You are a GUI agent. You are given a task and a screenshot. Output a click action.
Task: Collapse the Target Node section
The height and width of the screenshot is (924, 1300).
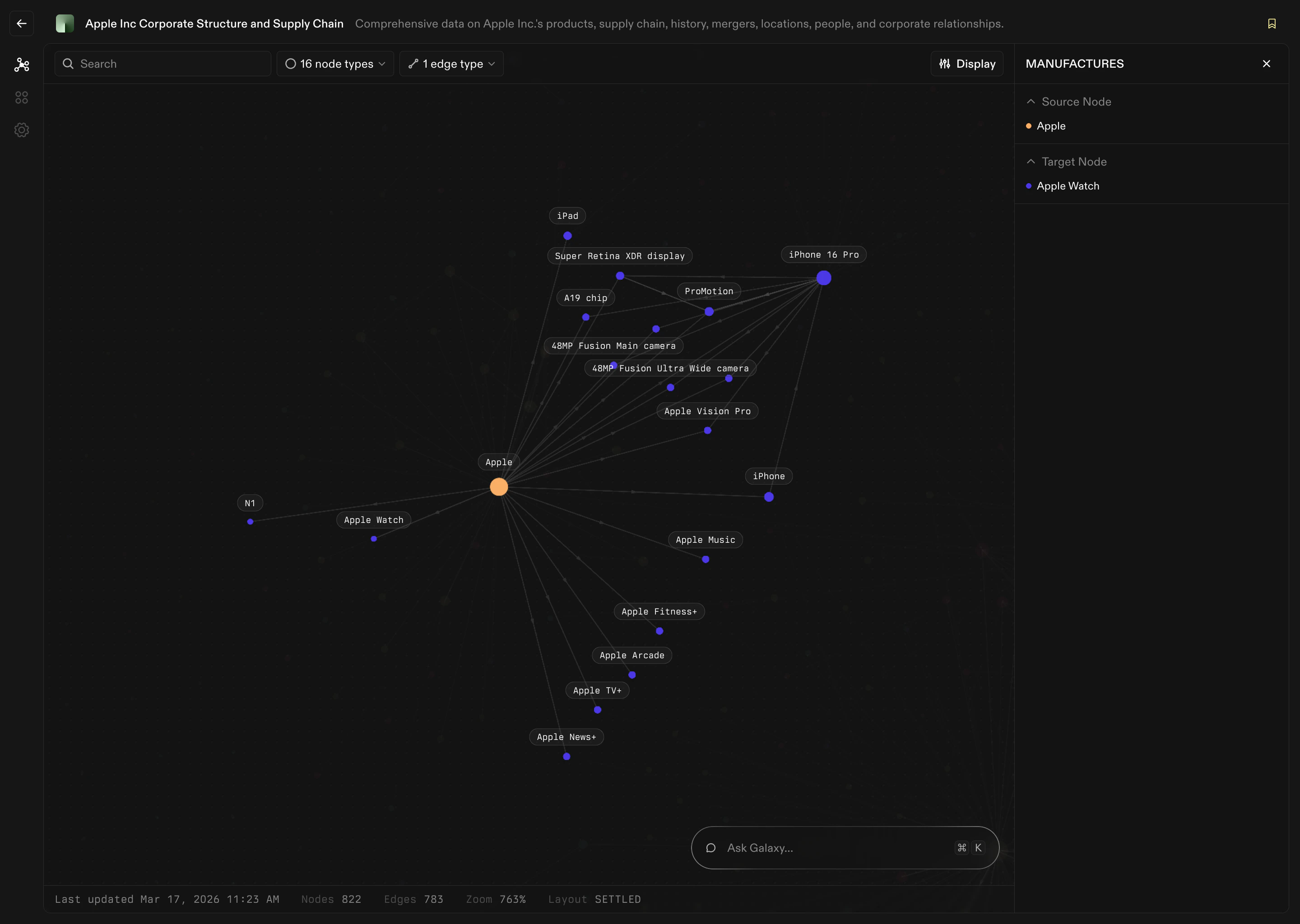[1031, 162]
